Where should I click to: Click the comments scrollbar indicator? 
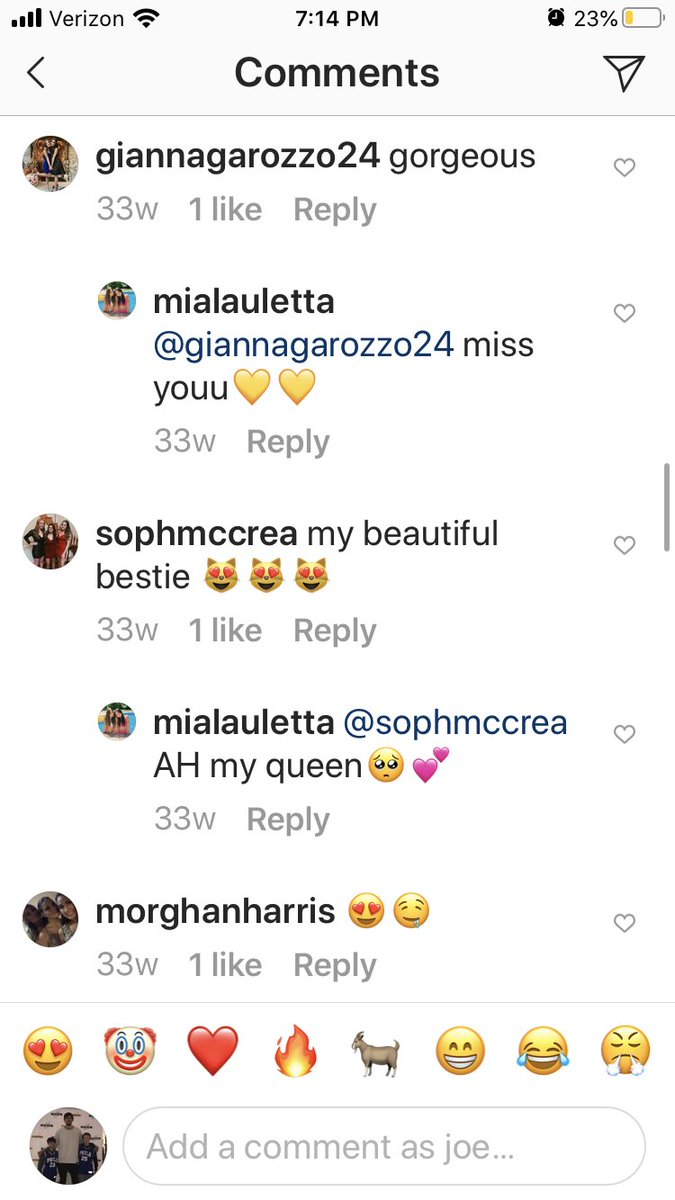click(667, 506)
